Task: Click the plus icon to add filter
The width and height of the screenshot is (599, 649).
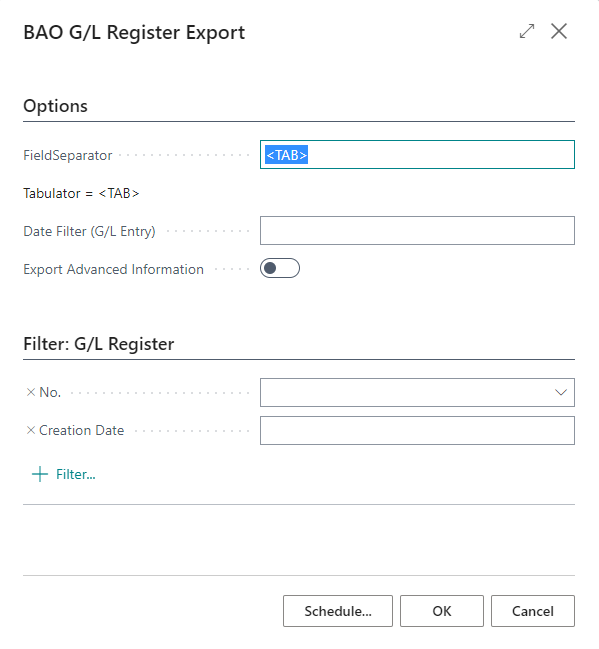Action: 40,474
